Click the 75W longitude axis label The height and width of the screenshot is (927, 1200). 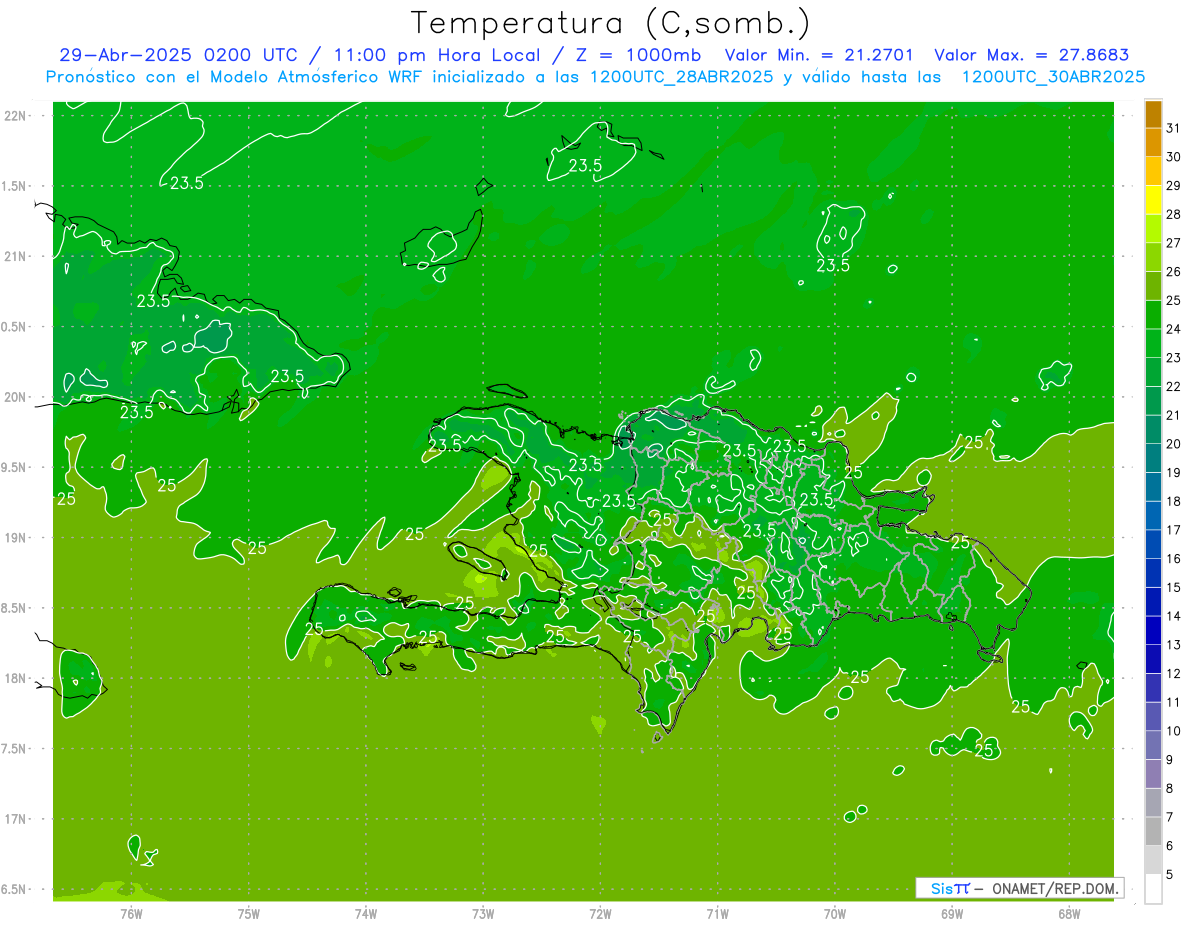point(249,914)
